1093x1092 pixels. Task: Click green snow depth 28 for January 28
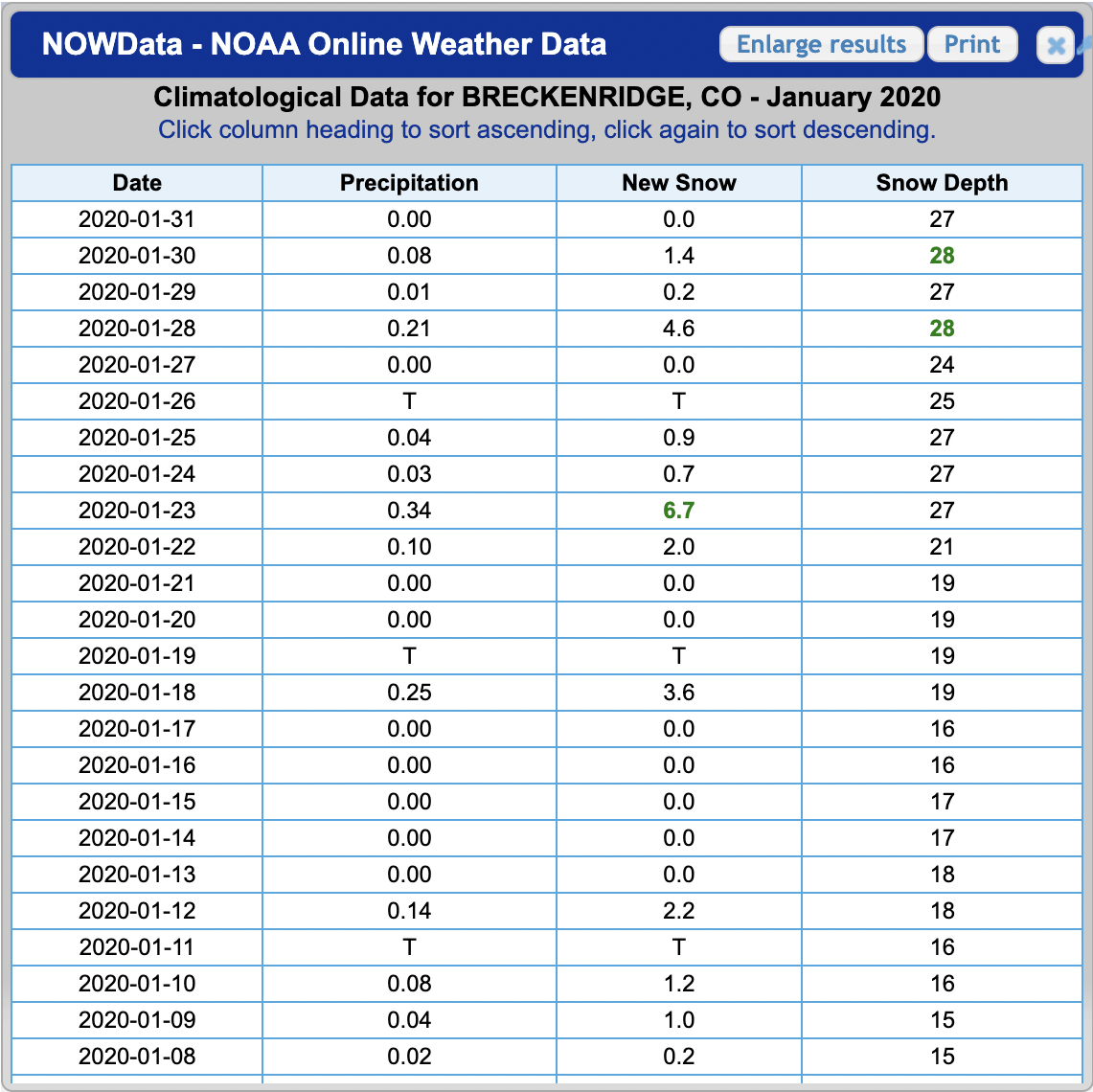coord(942,329)
